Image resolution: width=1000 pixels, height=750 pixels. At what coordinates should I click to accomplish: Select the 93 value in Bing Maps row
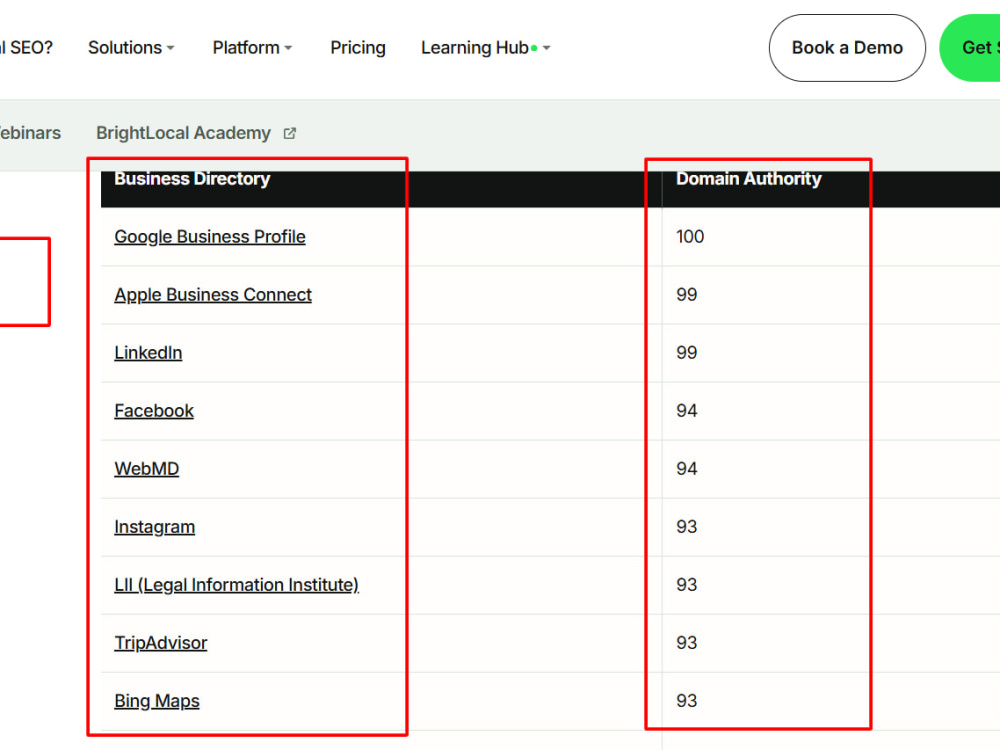point(687,701)
